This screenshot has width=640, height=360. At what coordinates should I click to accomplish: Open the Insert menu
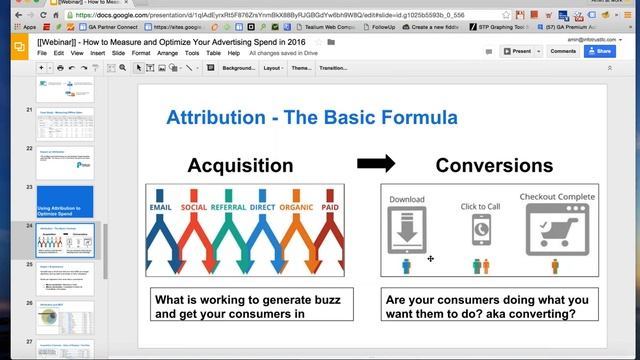(x=98, y=53)
